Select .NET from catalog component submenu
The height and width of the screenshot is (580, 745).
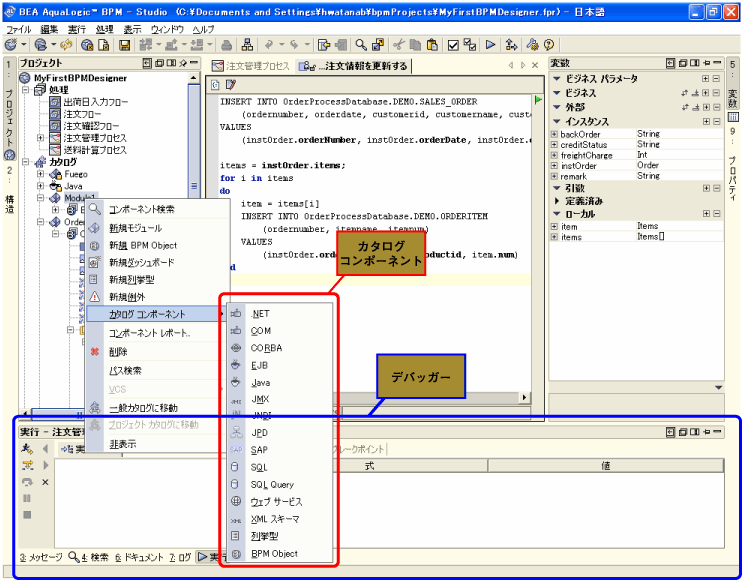[279, 314]
